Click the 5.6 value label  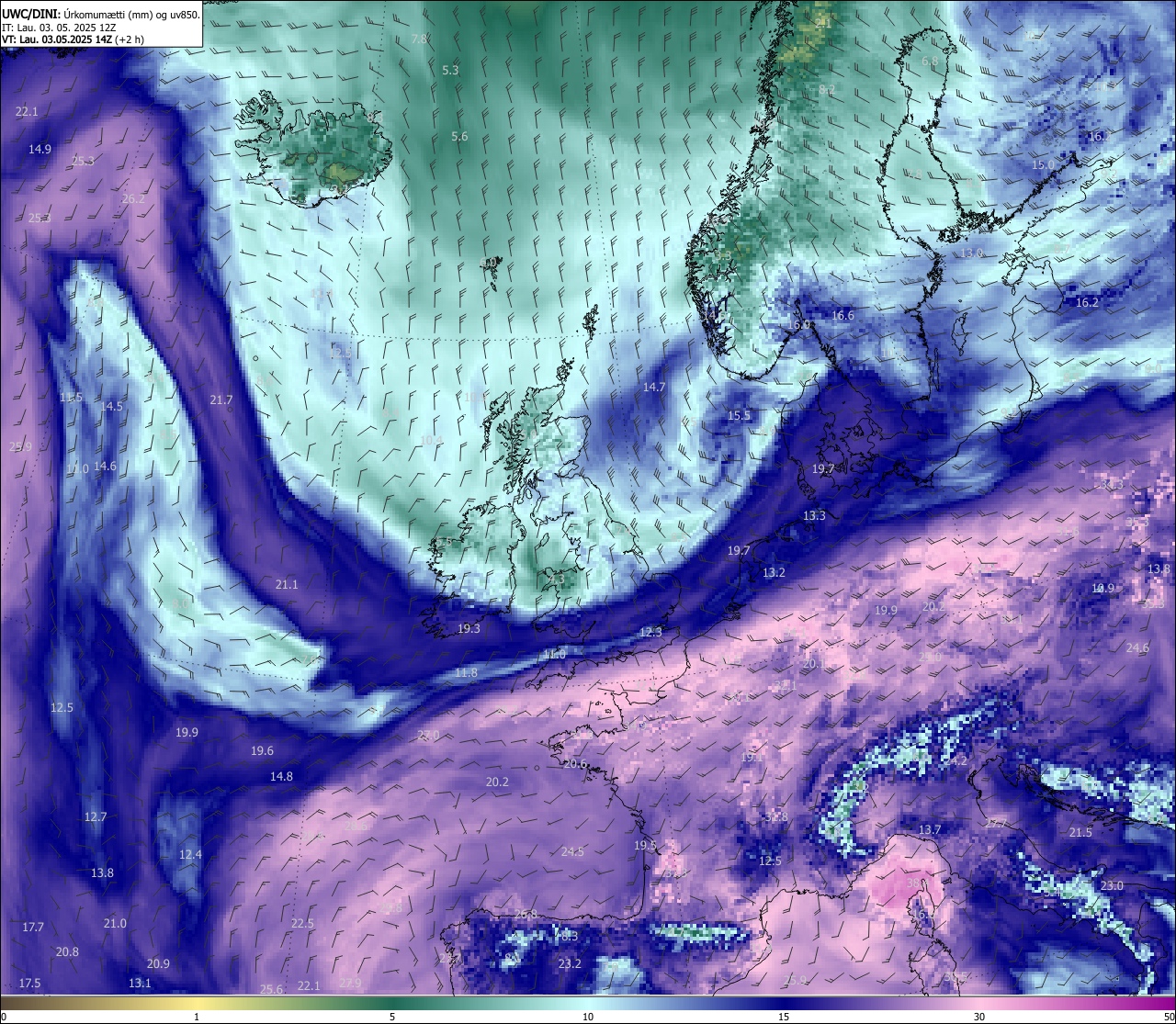coord(459,136)
